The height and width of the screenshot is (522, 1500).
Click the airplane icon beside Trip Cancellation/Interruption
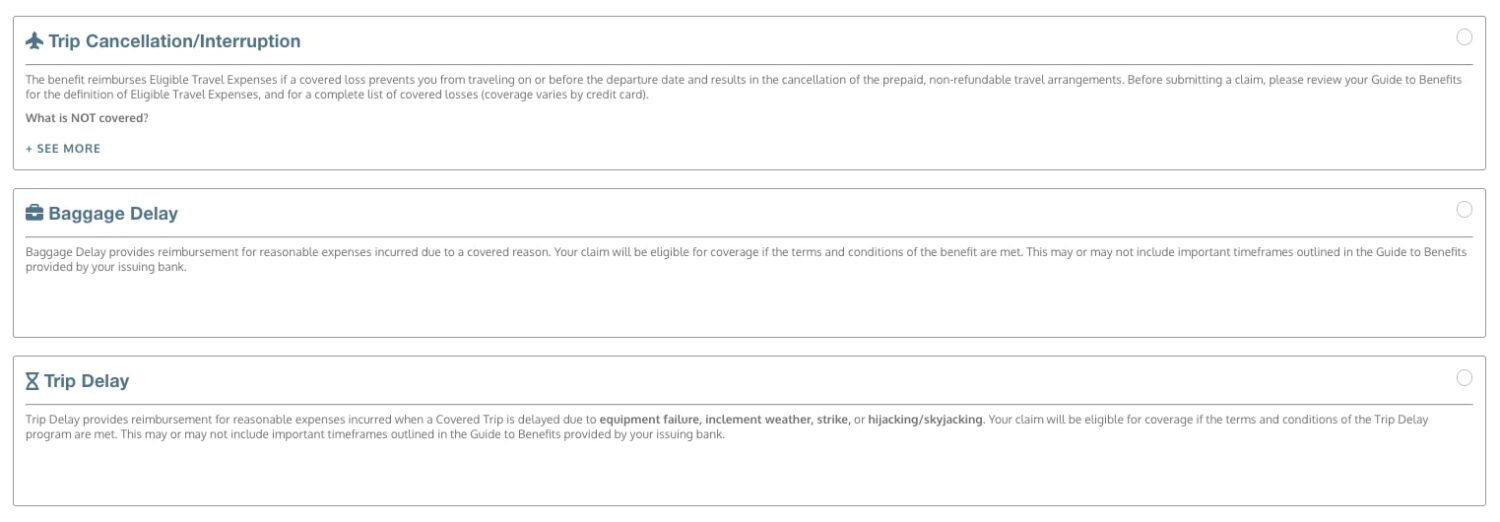(34, 41)
